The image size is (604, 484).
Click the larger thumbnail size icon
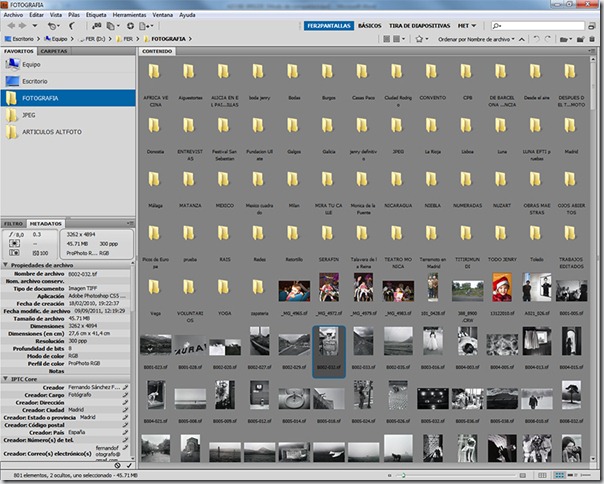[x=523, y=475]
